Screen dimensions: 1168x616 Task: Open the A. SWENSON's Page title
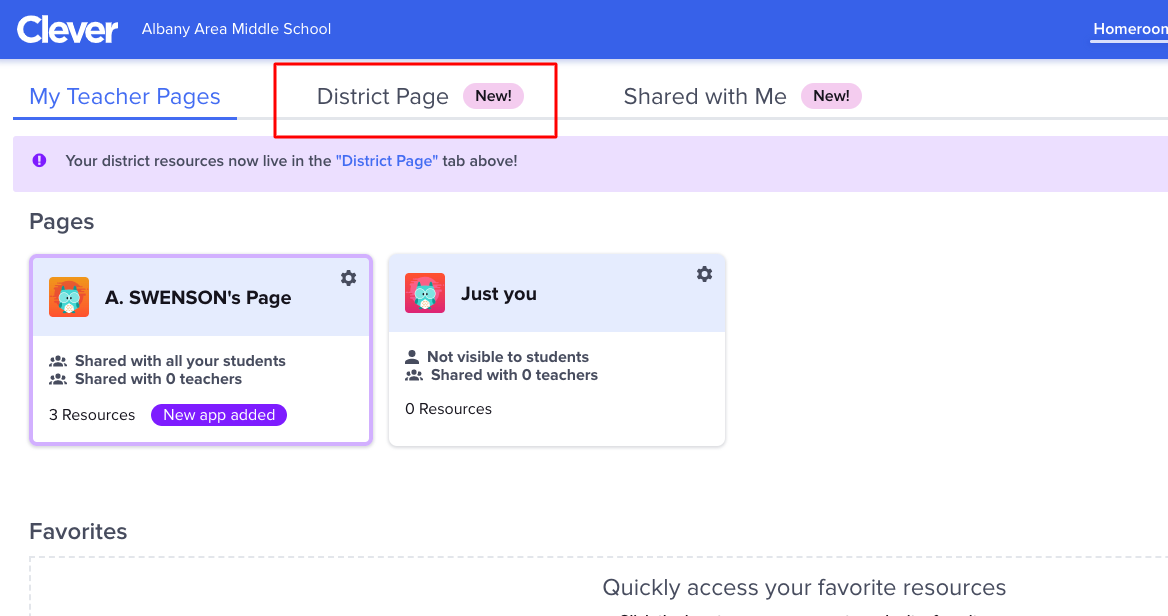[198, 297]
